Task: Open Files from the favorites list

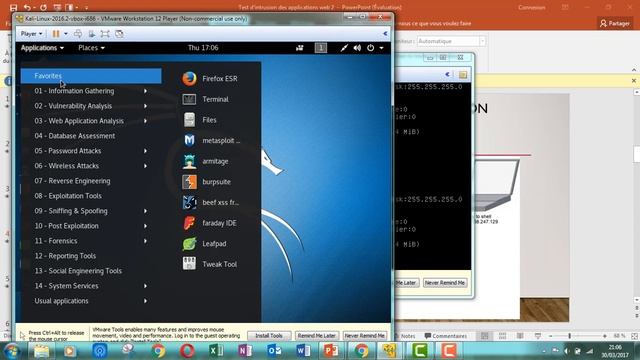Action: pyautogui.click(x=200, y=120)
